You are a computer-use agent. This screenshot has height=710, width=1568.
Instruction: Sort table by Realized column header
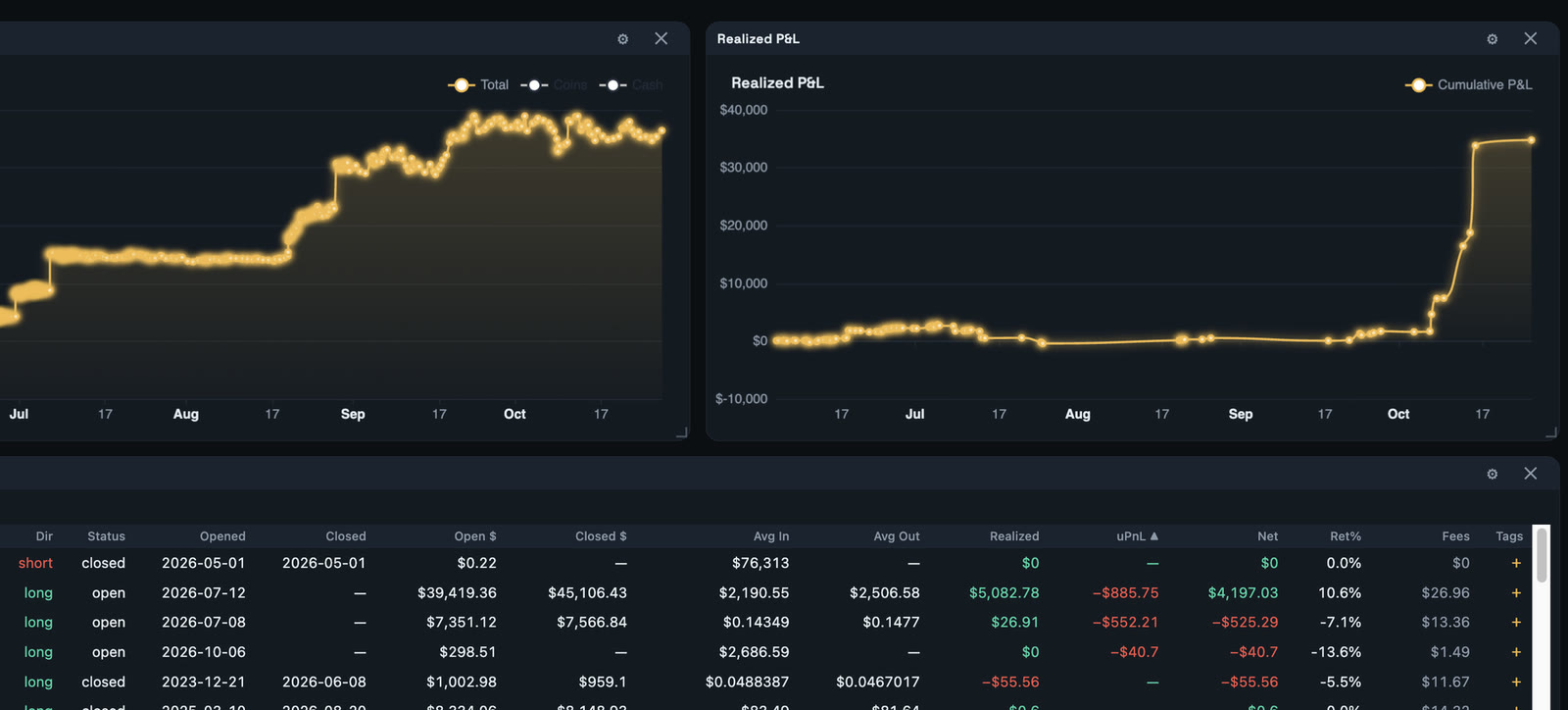[1014, 536]
